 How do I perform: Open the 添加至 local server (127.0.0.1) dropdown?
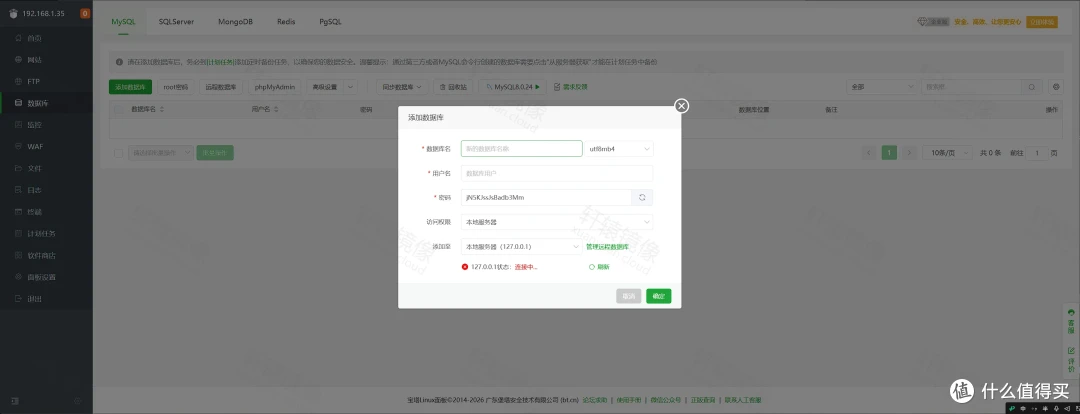pyautogui.click(x=521, y=246)
